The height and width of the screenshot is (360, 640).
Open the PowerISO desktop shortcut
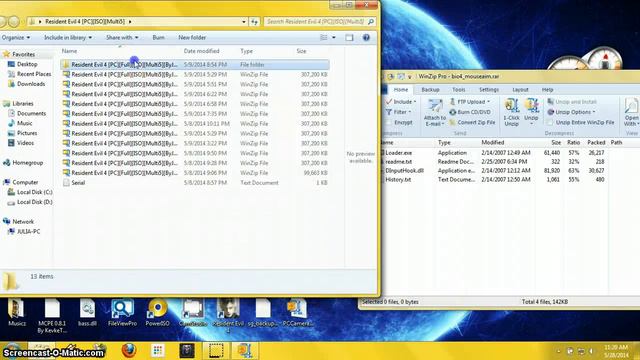[x=157, y=313]
